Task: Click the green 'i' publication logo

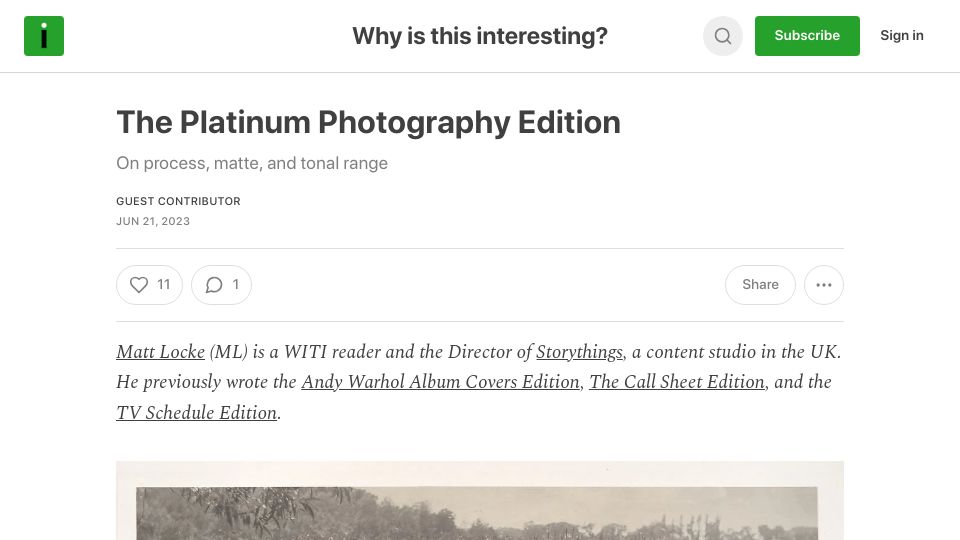Action: (43, 36)
